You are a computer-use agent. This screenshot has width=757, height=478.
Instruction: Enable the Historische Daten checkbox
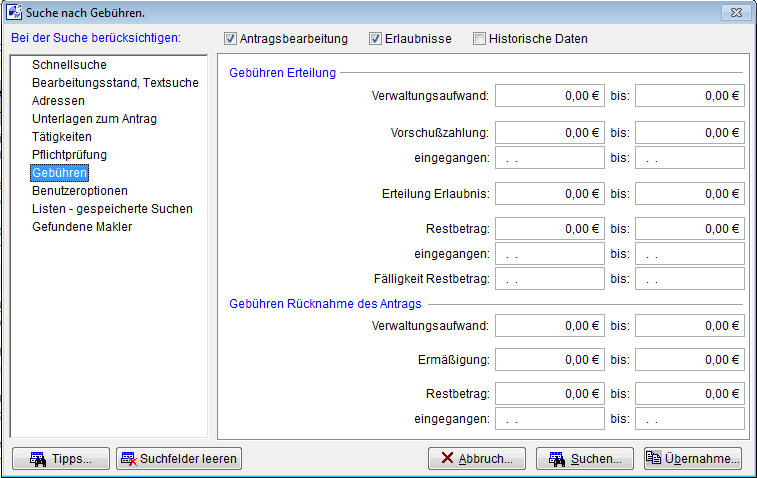coord(480,39)
